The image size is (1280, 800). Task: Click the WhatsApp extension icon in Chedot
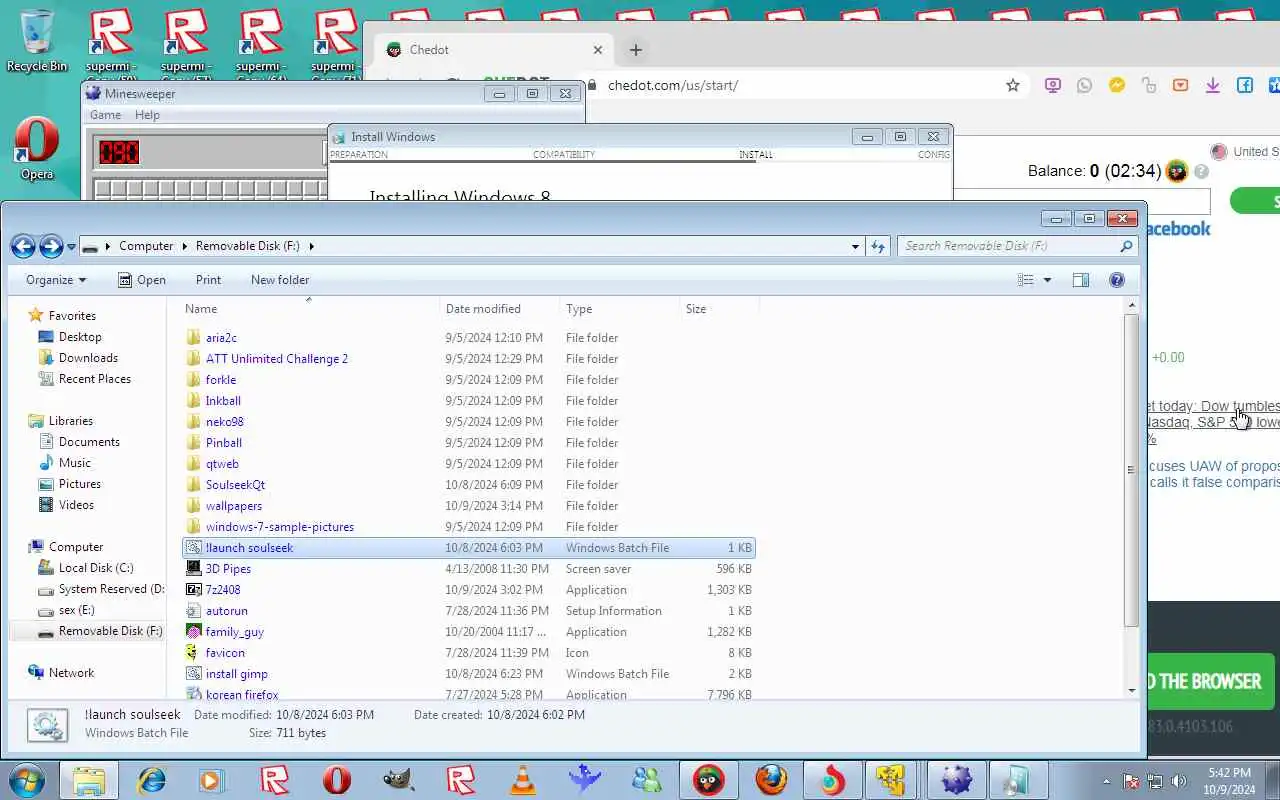[1085, 86]
